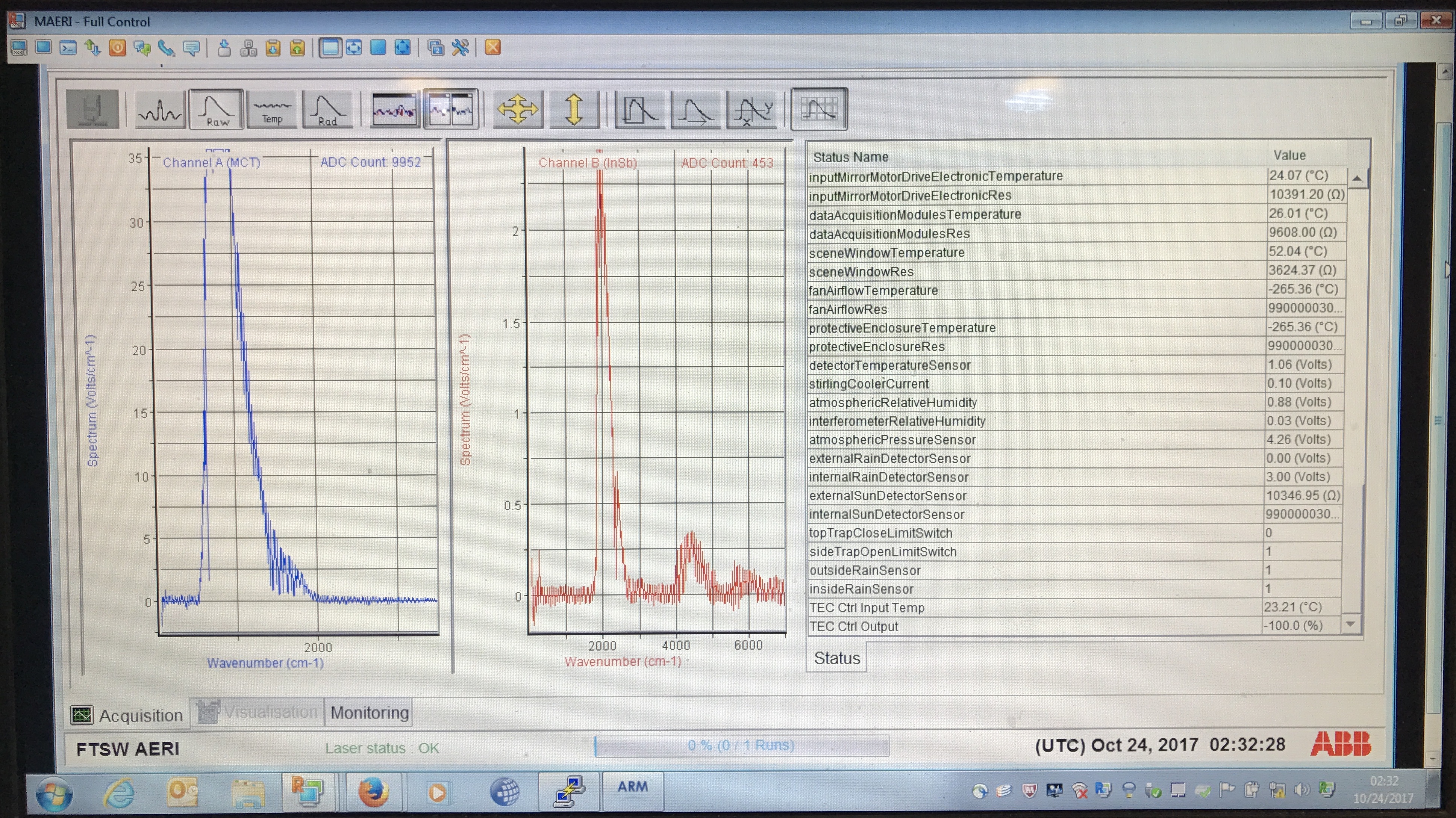Click the runs progress bar
Viewport: 1456px width, 818px height.
(x=742, y=746)
